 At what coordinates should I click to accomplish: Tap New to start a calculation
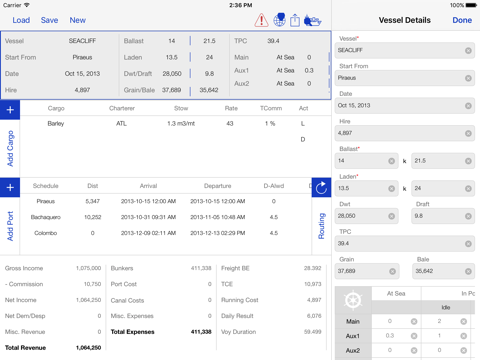[77, 20]
